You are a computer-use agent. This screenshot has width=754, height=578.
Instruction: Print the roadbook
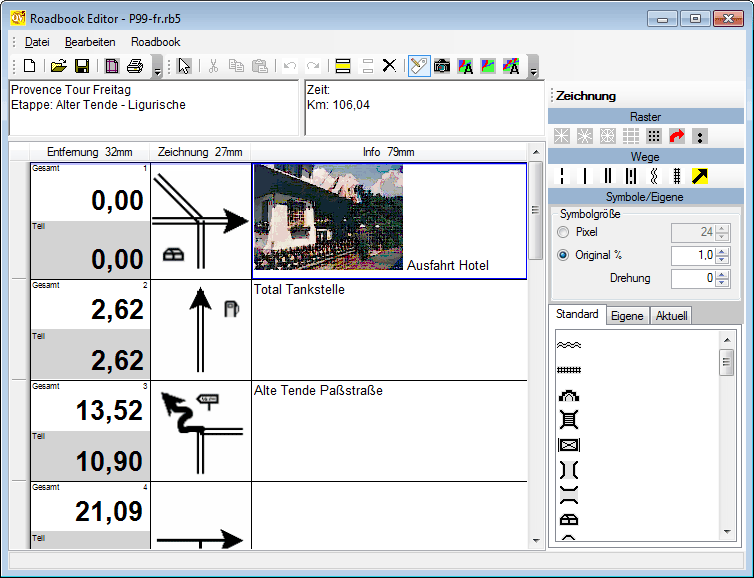tap(135, 66)
